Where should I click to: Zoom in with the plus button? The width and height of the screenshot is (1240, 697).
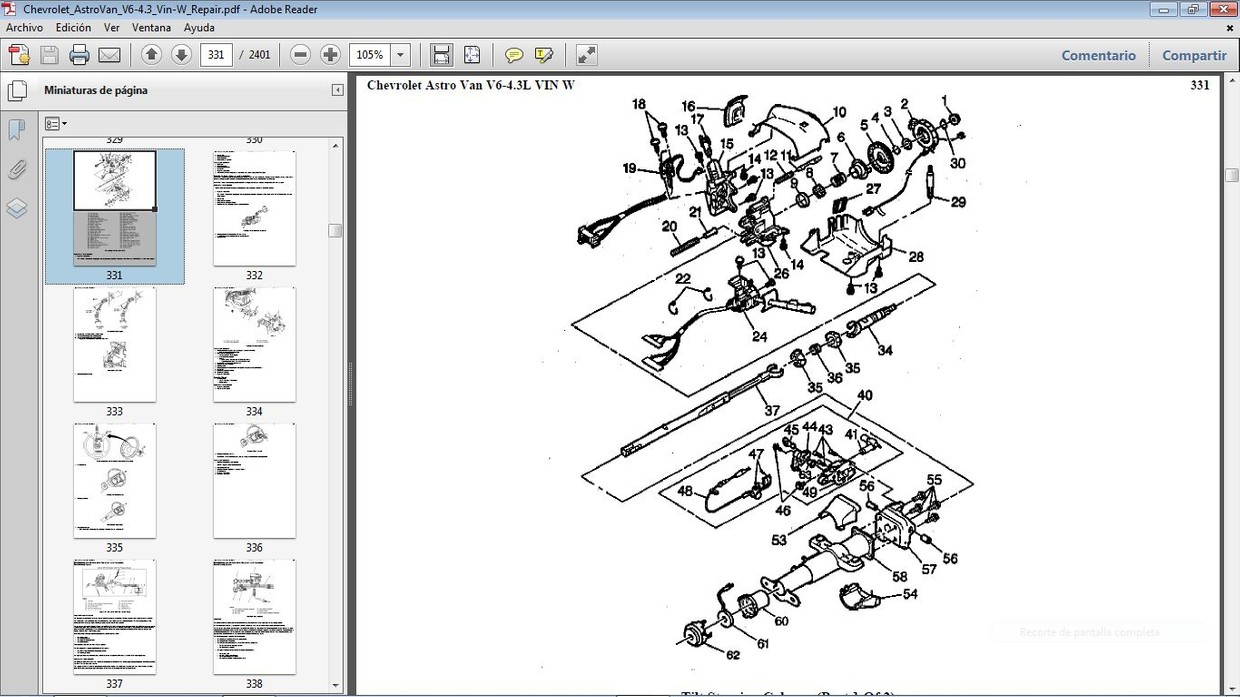[330, 55]
